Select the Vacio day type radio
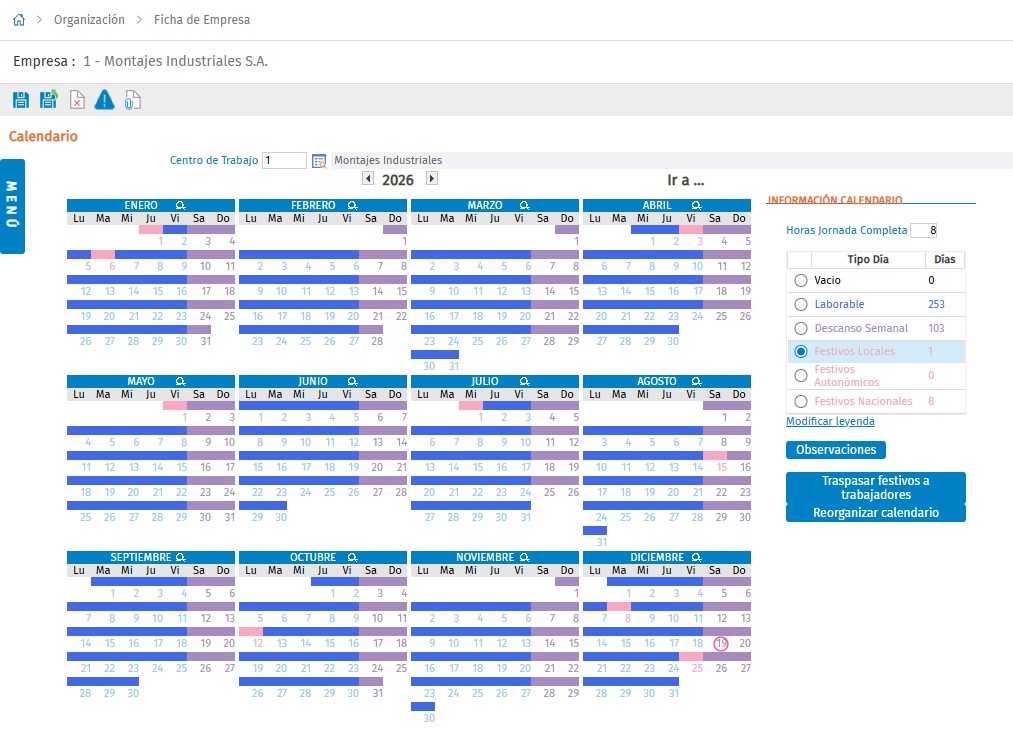1013x729 pixels. [x=800, y=280]
